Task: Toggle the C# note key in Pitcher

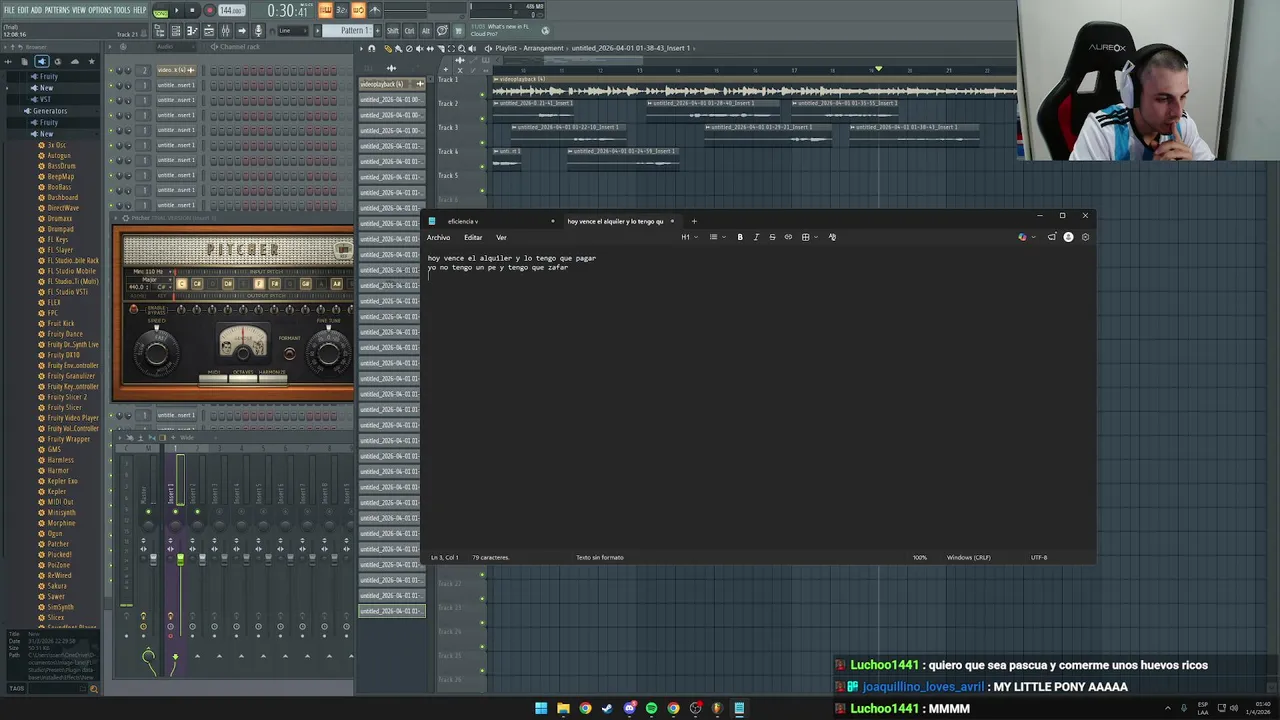Action: coord(197,284)
